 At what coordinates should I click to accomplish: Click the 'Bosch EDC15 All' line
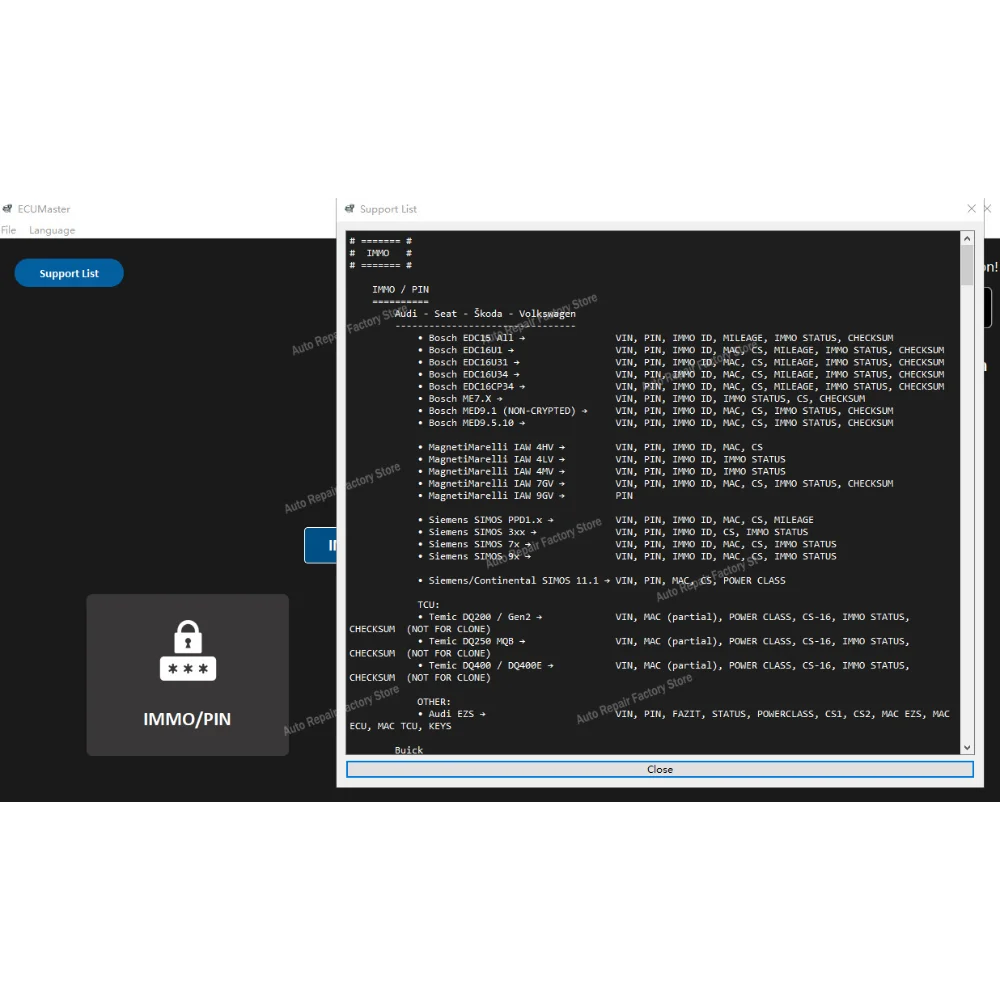656,338
